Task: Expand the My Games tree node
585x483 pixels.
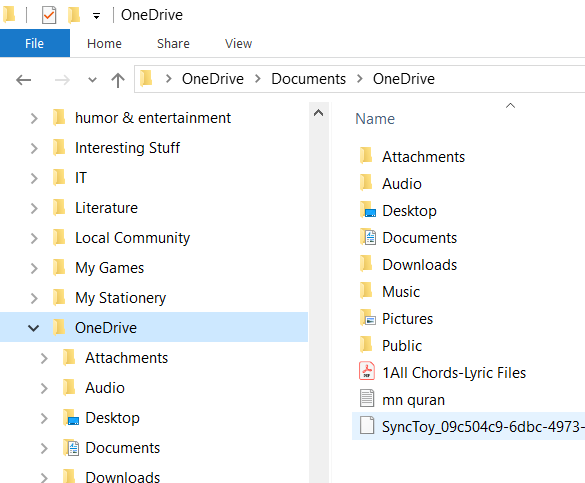Action: pos(34,268)
